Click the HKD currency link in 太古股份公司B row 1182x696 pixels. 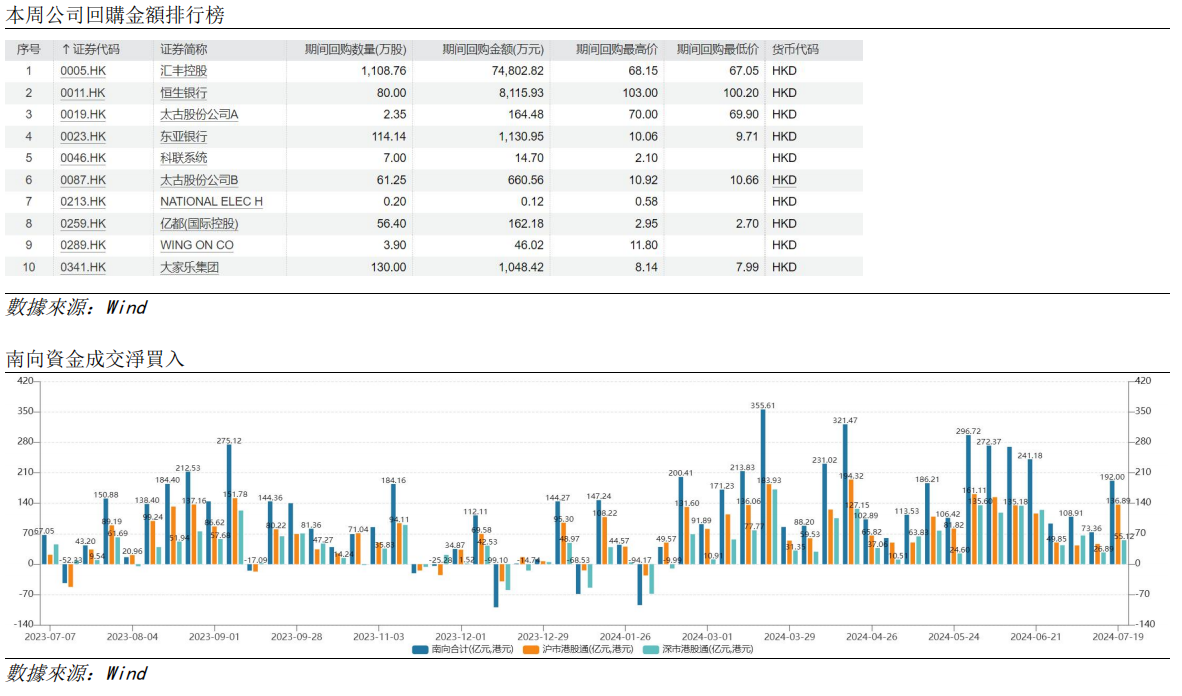784,180
